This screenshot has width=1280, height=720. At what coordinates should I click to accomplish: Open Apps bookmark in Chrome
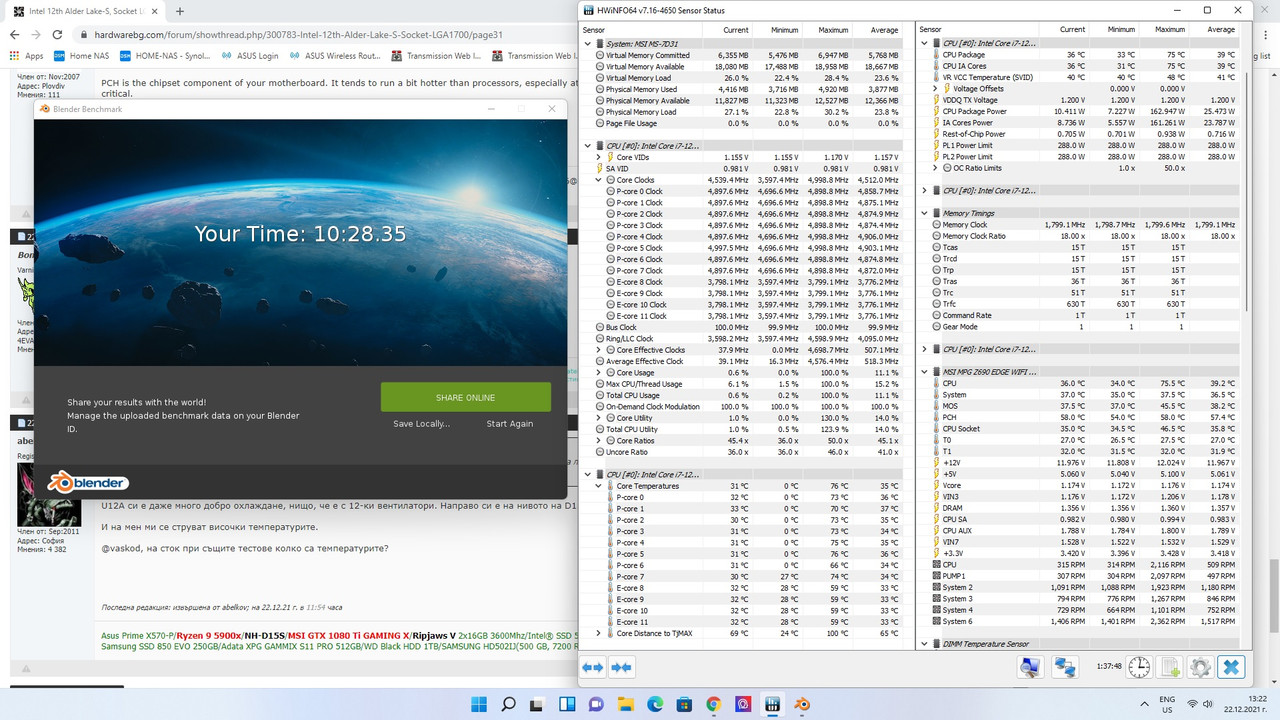point(26,56)
